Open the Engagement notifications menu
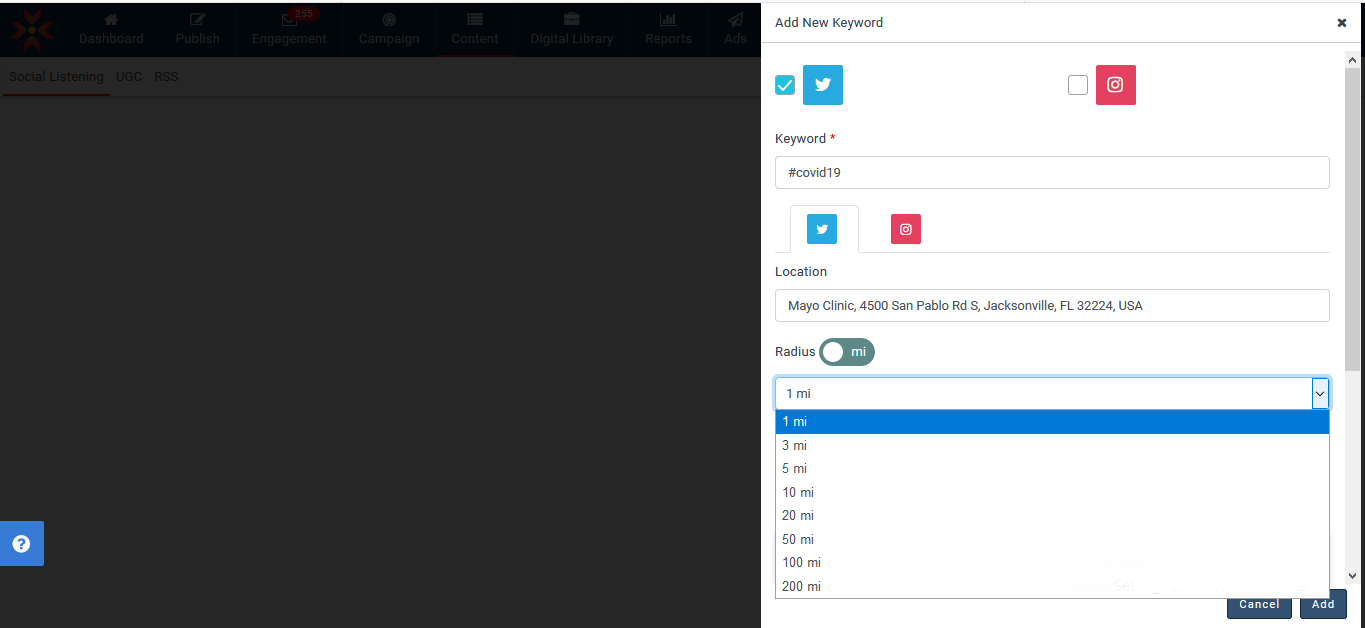This screenshot has height=628, width=1365. [289, 29]
